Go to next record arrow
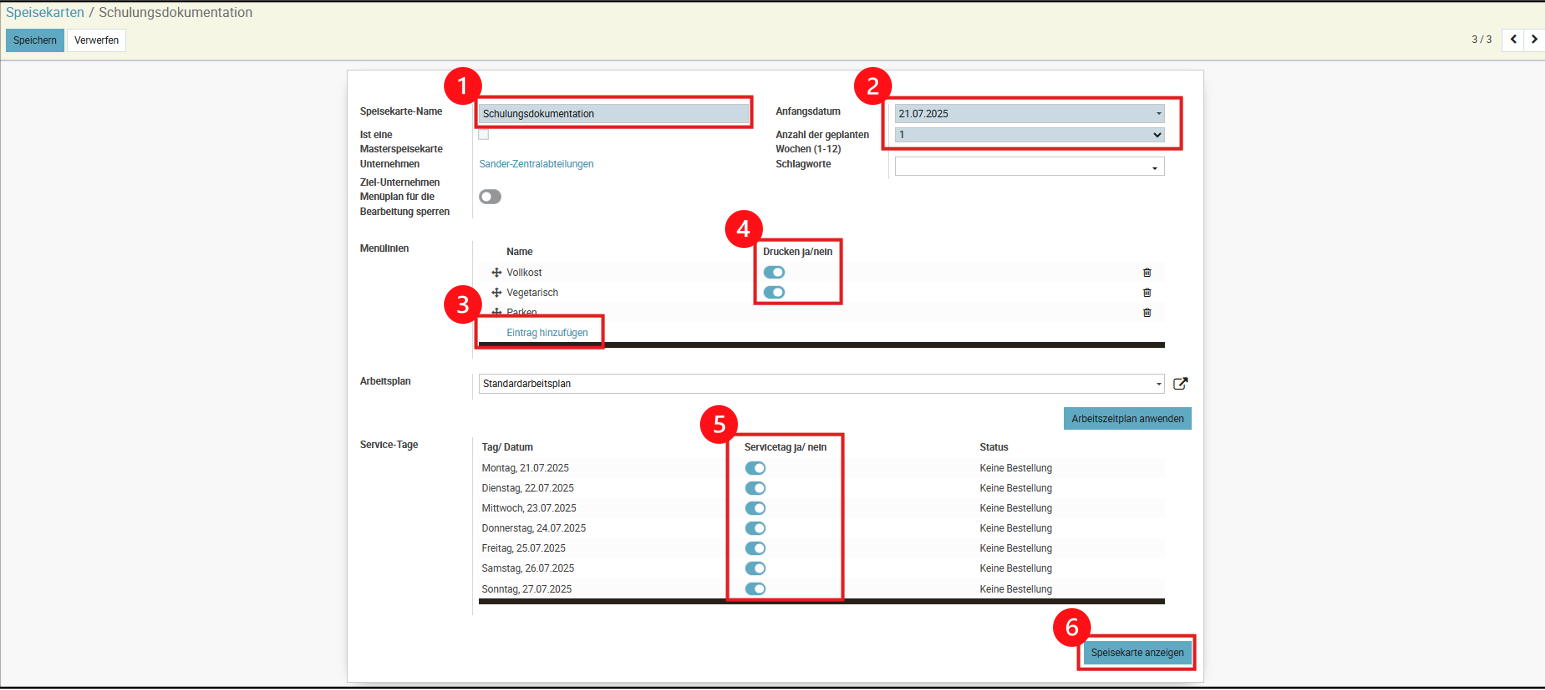Screen dimensions: 1545x690 pos(1534,40)
